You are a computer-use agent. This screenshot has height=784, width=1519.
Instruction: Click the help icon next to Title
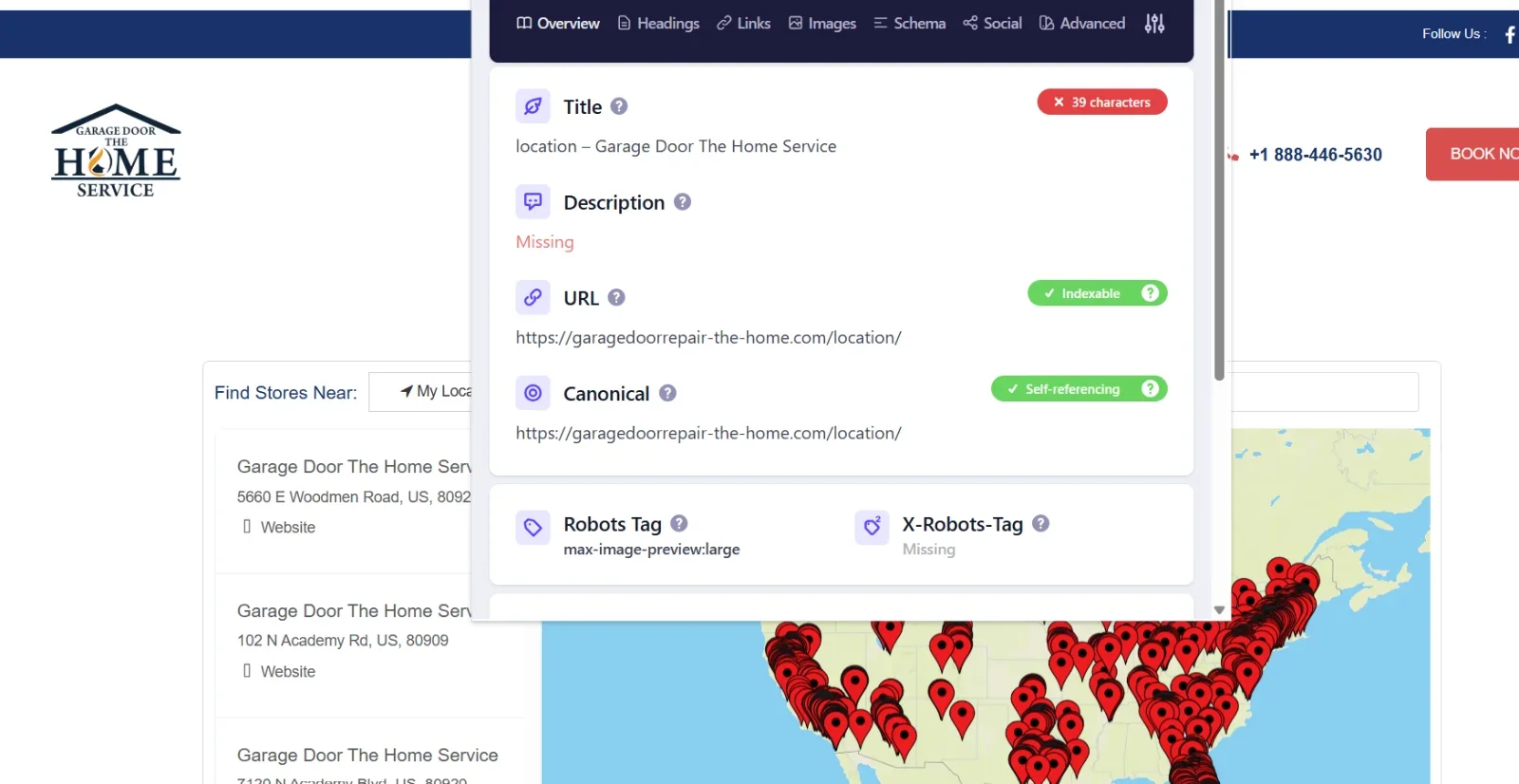point(619,106)
